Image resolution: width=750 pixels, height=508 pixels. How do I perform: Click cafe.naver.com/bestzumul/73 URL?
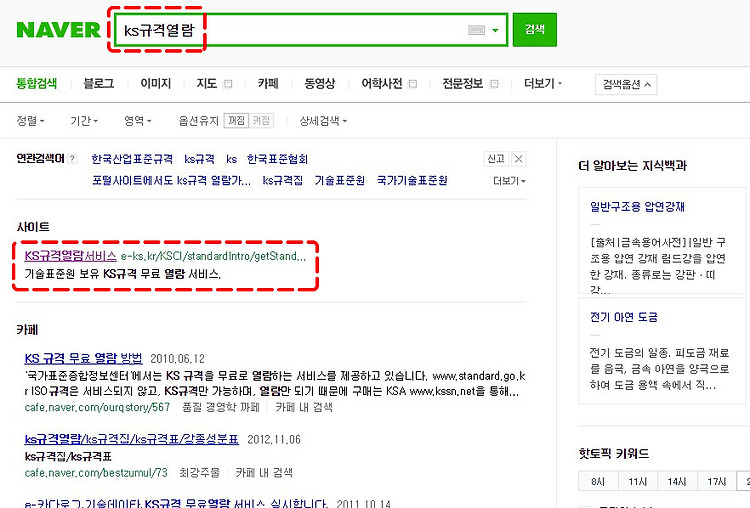[x=96, y=473]
